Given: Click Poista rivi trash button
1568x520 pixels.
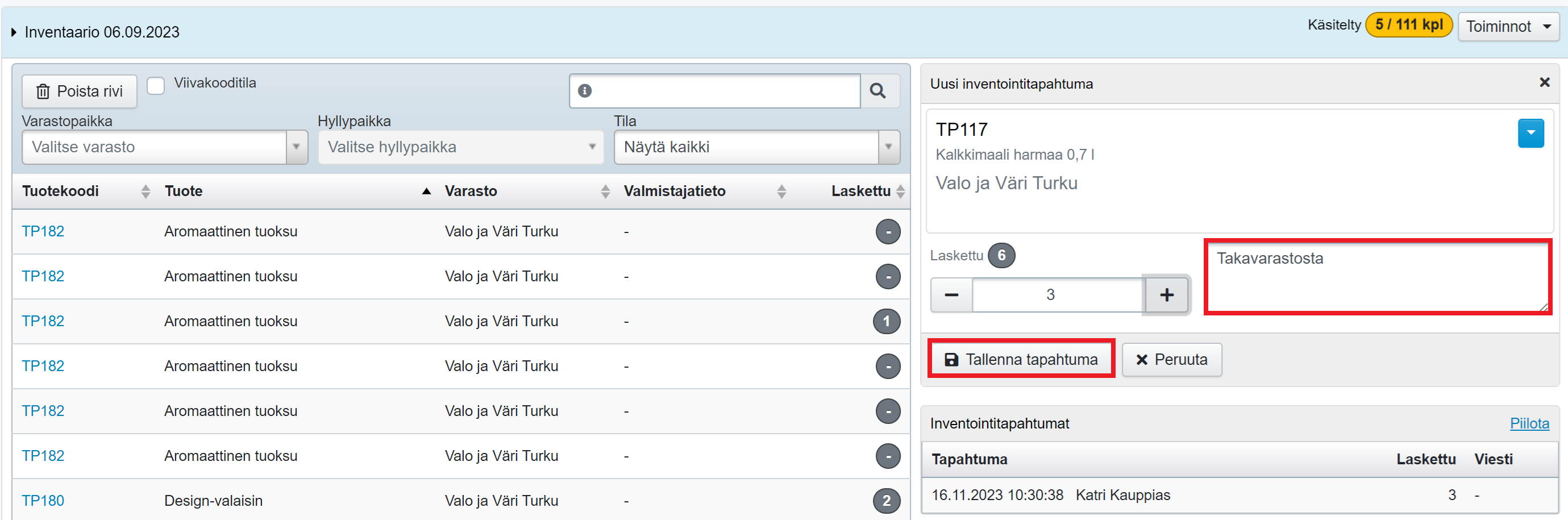Looking at the screenshot, I should click(x=80, y=91).
